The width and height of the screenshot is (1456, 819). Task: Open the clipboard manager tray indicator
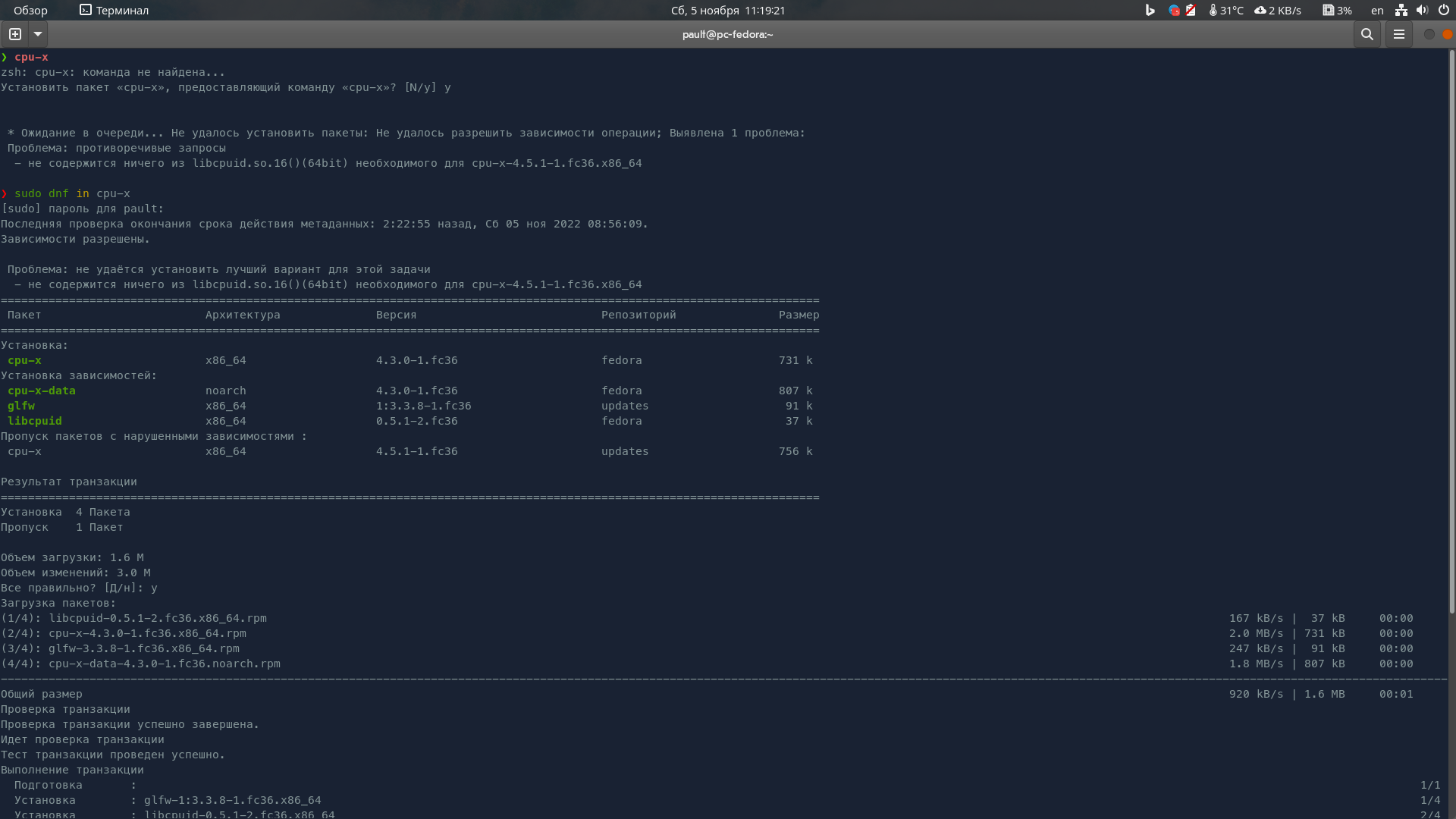[1191, 11]
